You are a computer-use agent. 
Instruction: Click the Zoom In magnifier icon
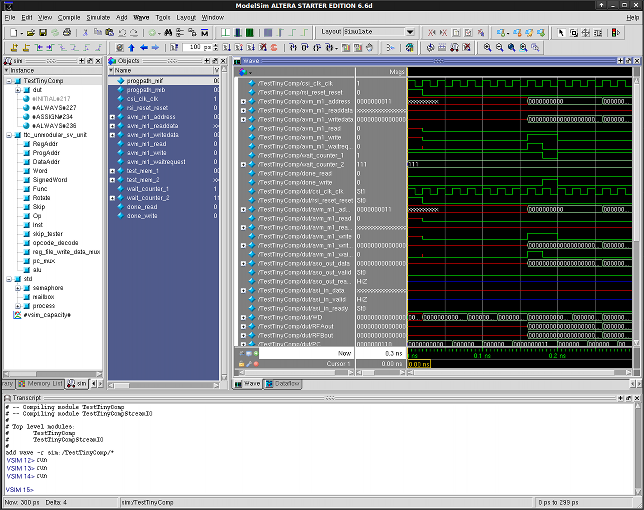487,47
